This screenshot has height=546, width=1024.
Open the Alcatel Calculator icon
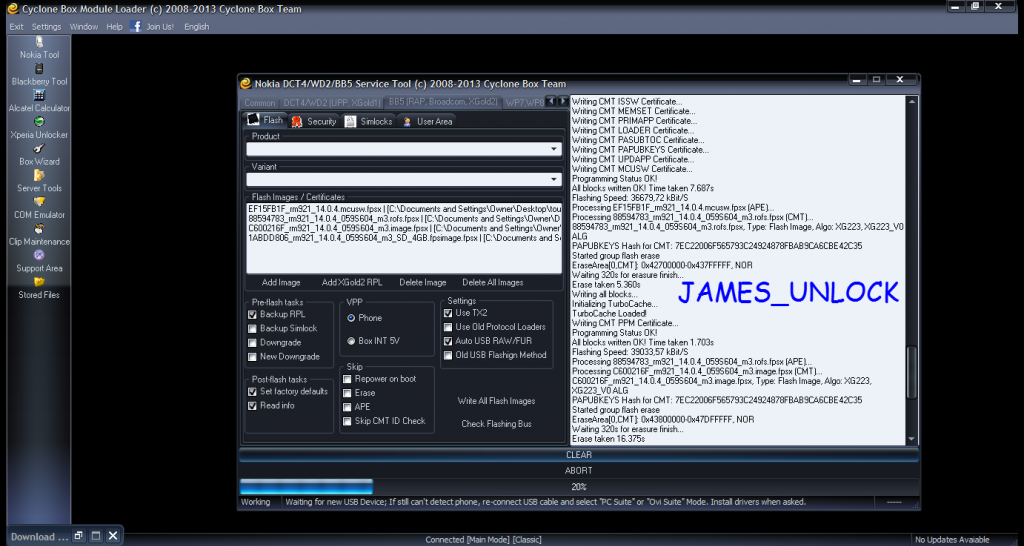pos(39,95)
